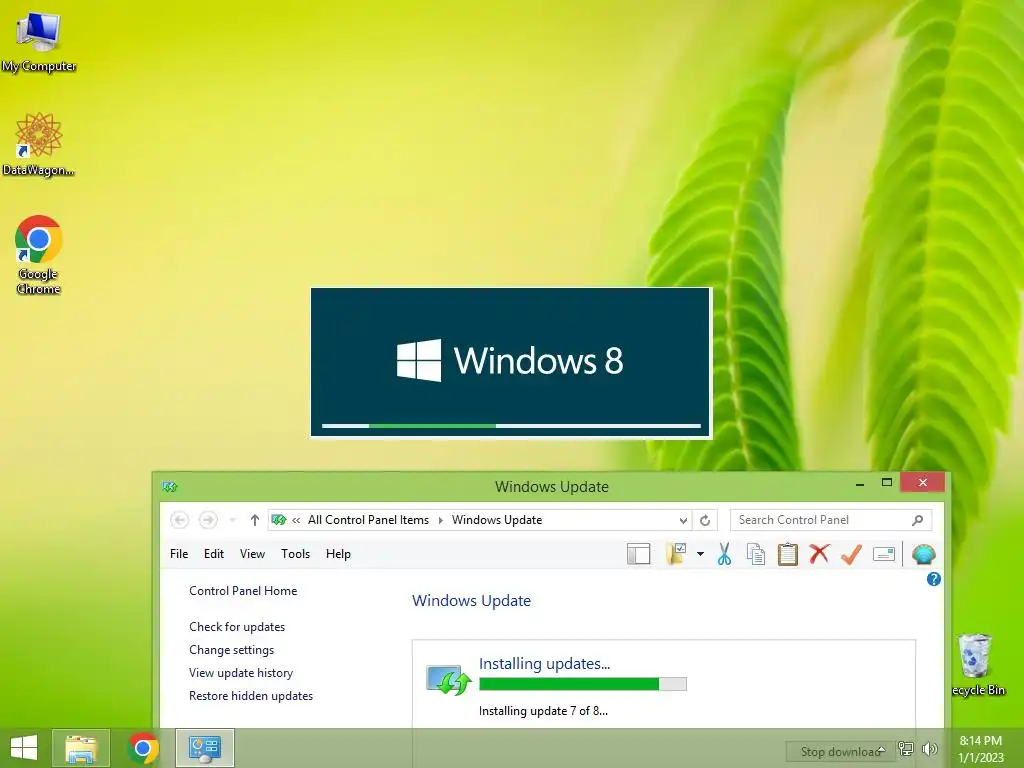Click Restore hidden updates link
1024x768 pixels.
pyautogui.click(x=251, y=696)
